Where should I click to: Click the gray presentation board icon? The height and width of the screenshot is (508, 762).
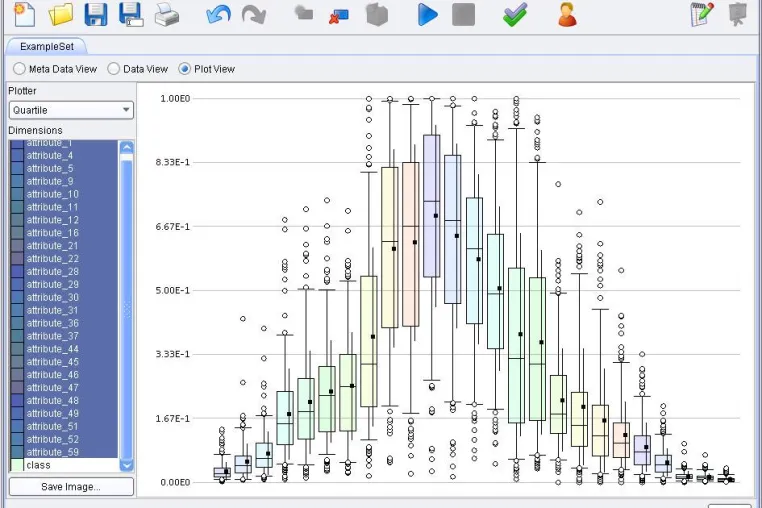[x=738, y=14]
